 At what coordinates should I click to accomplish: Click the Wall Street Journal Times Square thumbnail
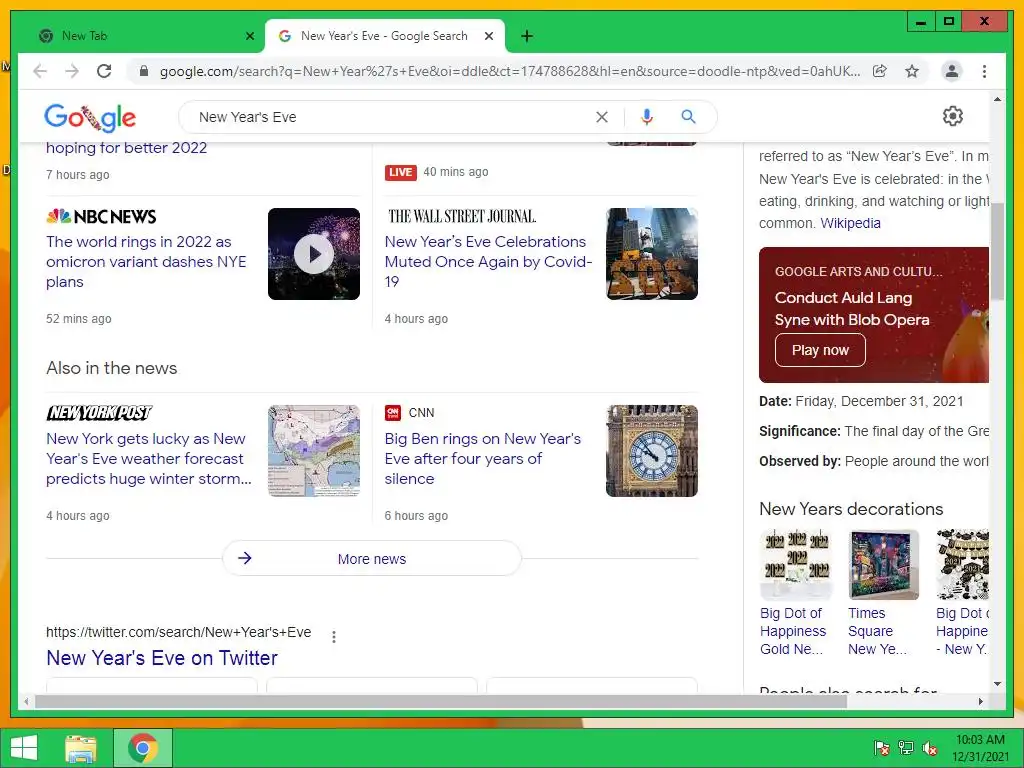click(652, 254)
